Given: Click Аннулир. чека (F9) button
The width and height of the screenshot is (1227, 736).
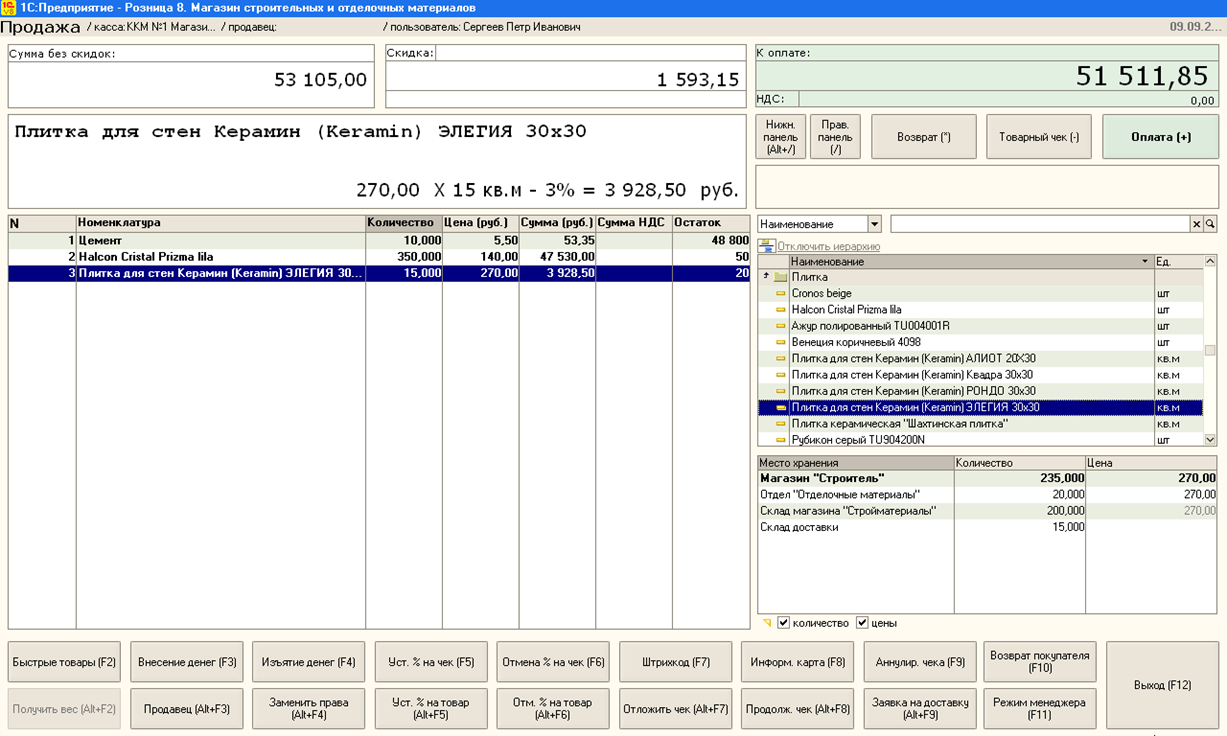Looking at the screenshot, I should click(x=920, y=662).
